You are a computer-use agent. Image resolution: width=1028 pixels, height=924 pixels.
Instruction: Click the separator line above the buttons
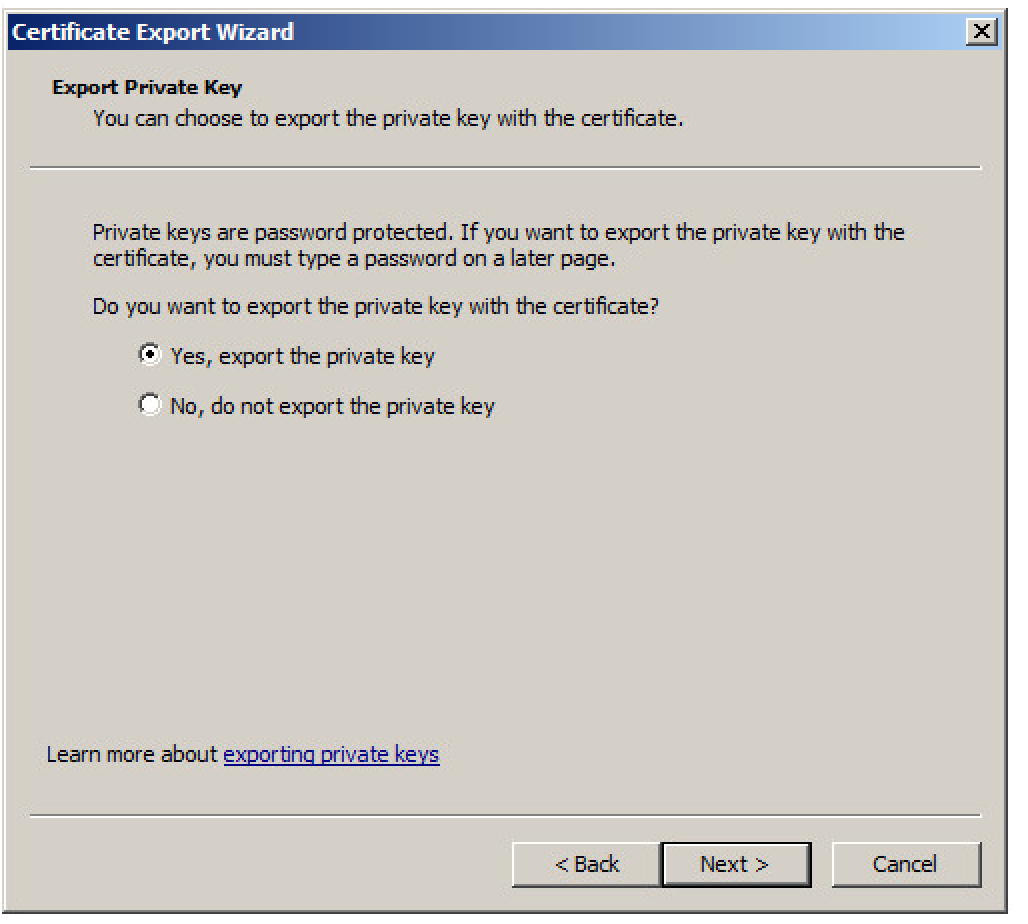click(x=505, y=815)
